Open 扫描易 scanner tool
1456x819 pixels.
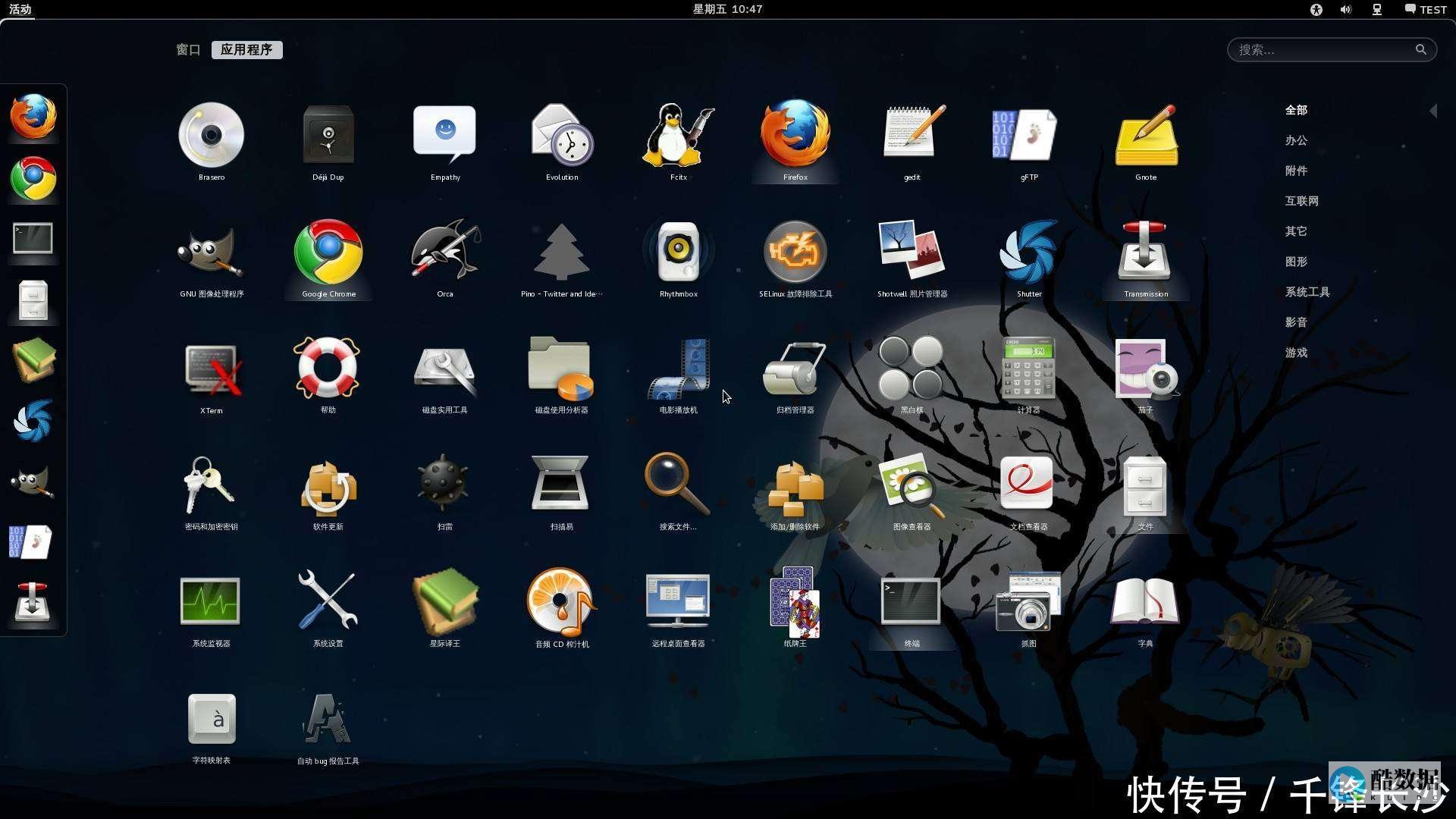tap(562, 492)
